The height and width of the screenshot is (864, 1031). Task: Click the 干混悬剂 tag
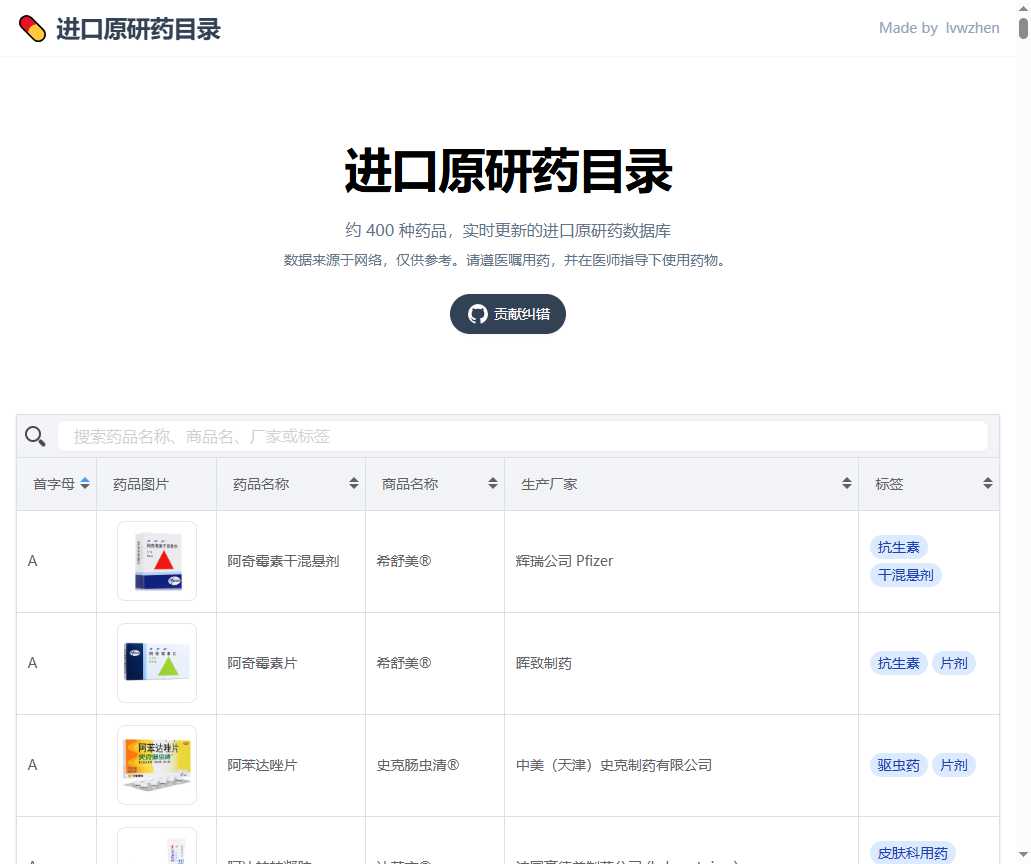click(x=905, y=575)
